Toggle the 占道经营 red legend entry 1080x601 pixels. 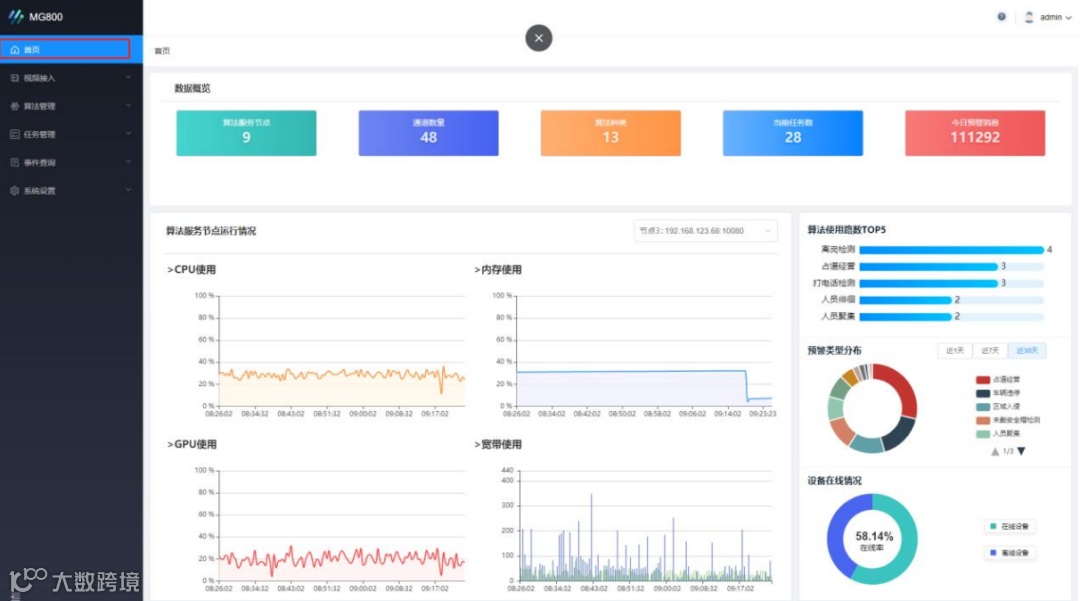(x=998, y=379)
